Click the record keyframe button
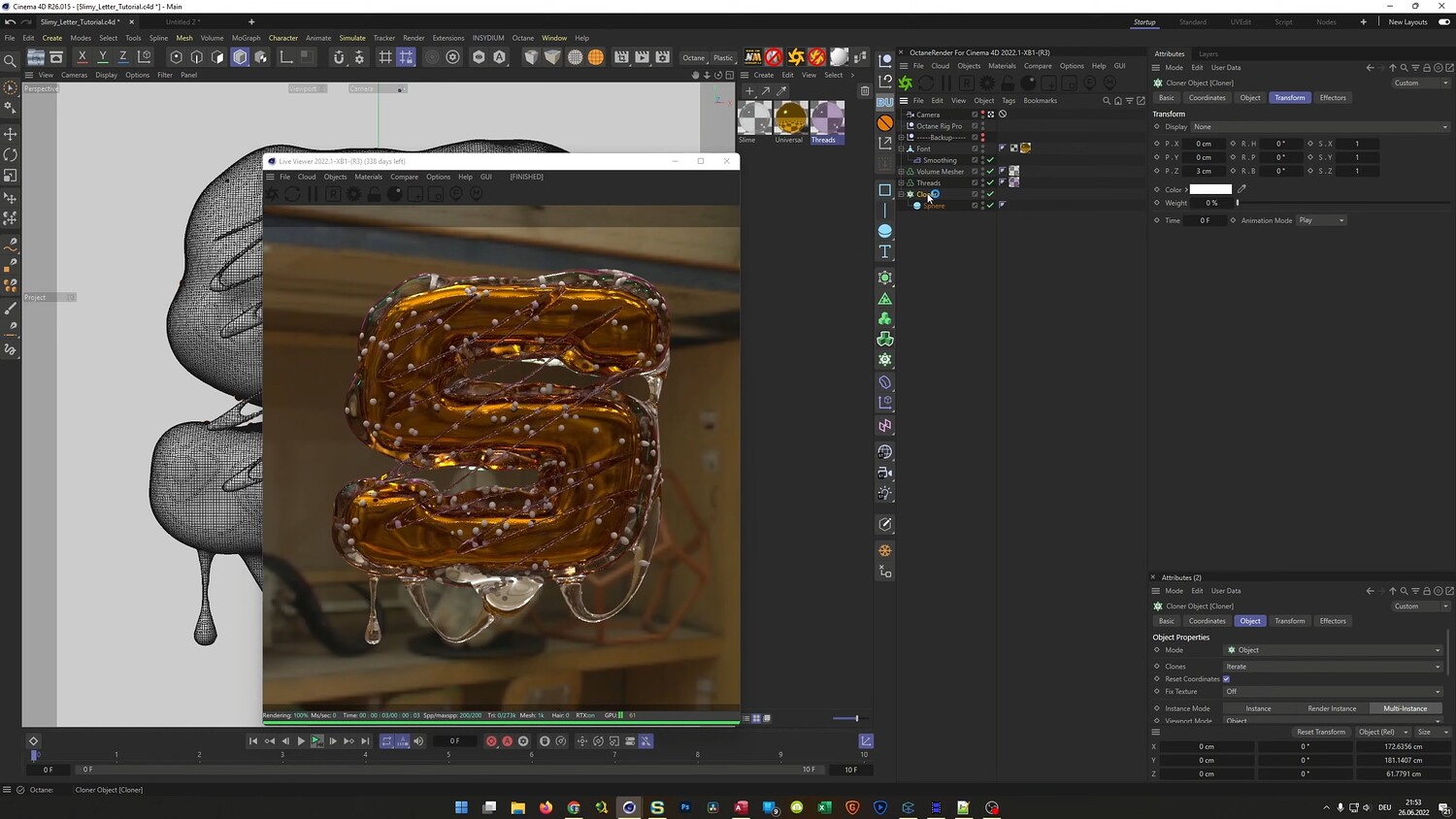 pyautogui.click(x=491, y=741)
